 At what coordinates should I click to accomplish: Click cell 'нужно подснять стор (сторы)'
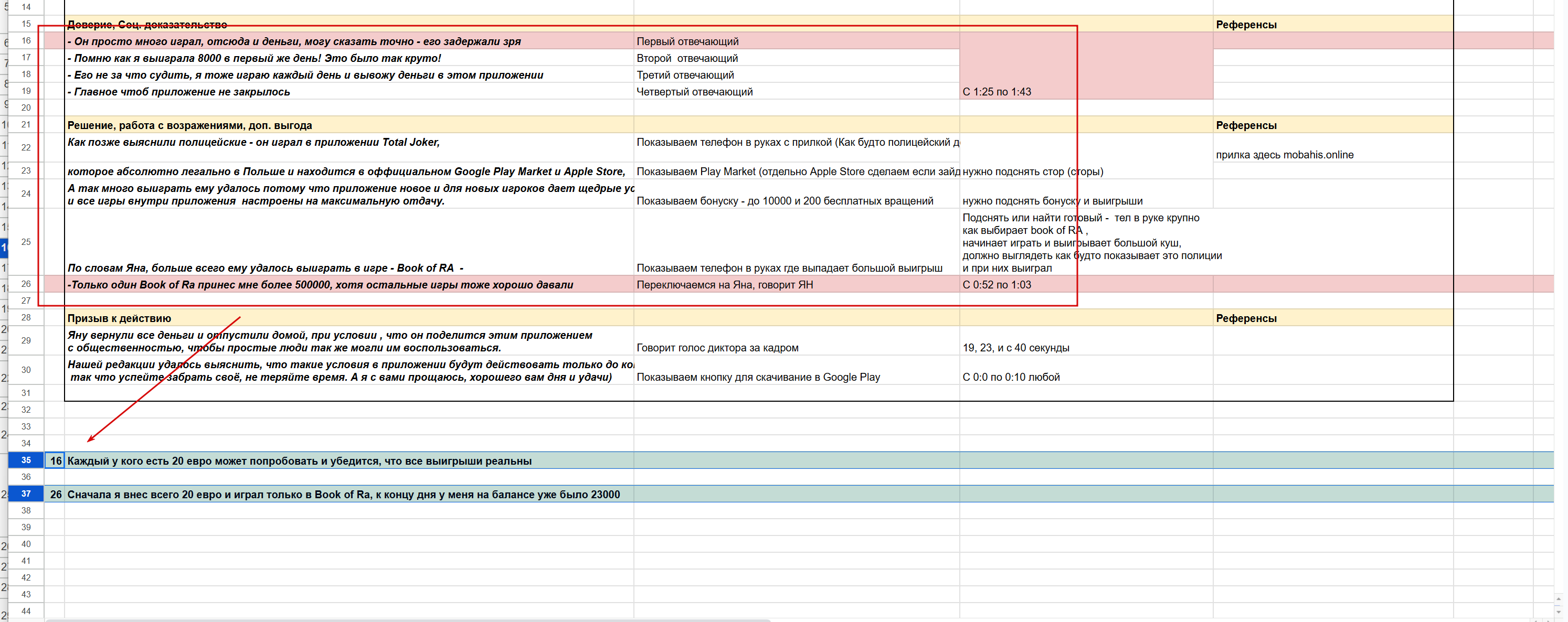coord(1086,171)
